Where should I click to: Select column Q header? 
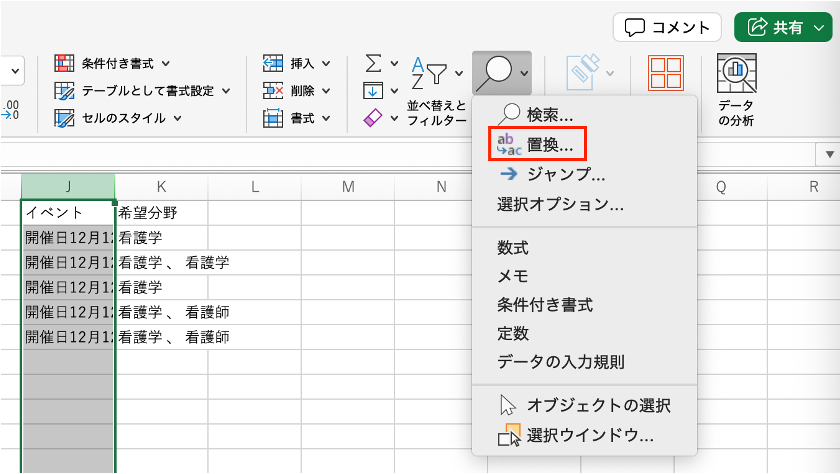tap(721, 186)
